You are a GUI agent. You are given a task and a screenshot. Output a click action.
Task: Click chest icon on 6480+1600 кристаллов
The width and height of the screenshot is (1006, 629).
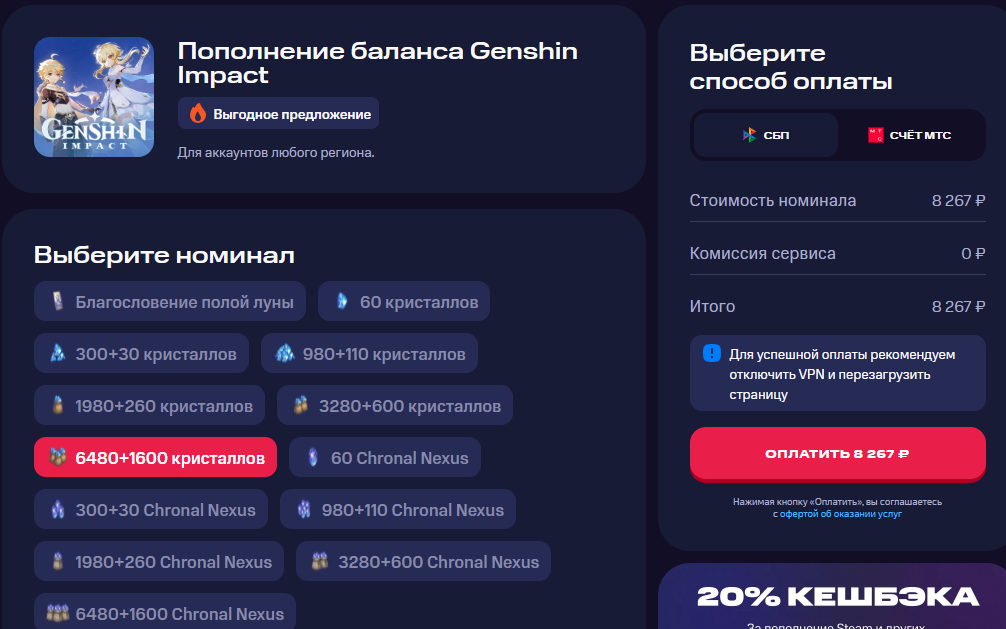[x=58, y=456]
